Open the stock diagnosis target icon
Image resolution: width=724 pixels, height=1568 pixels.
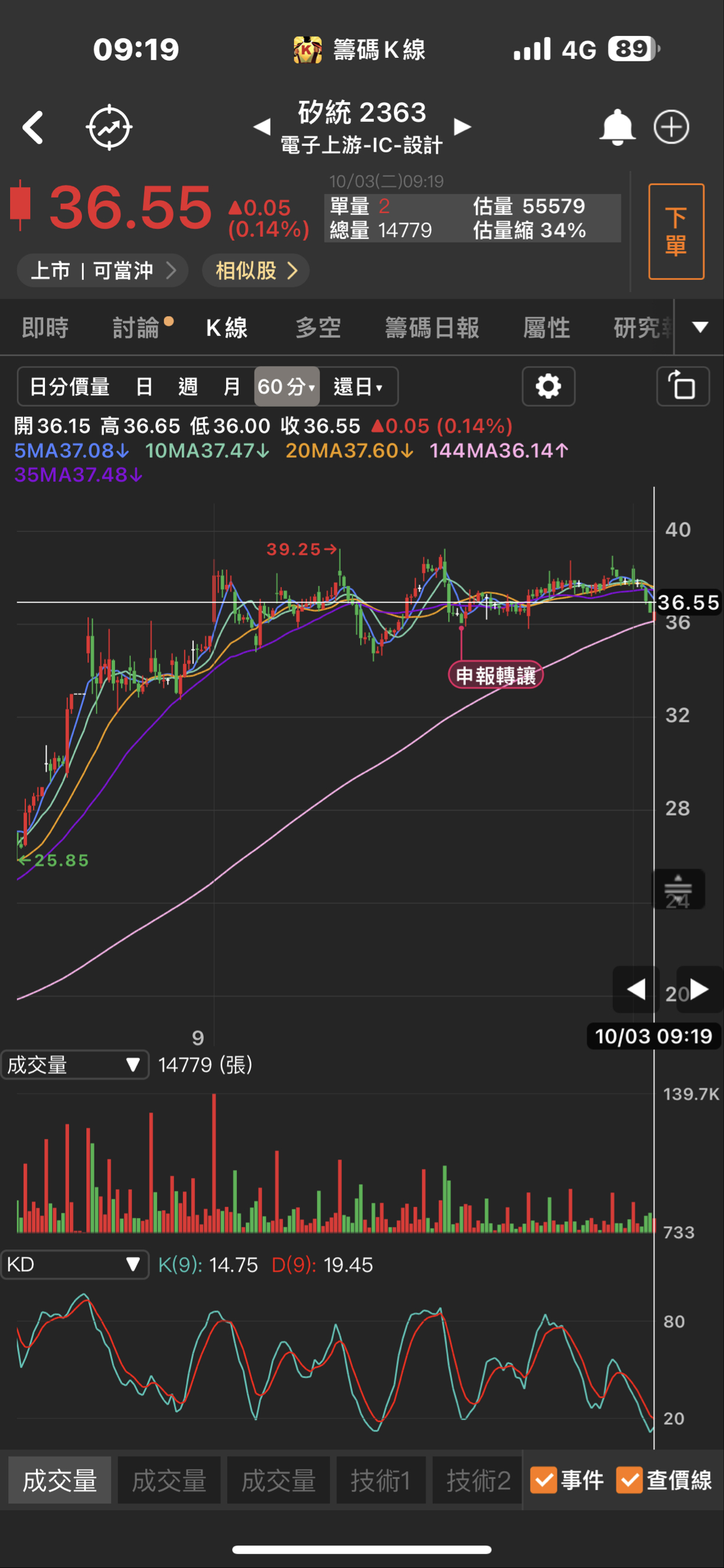coord(109,127)
